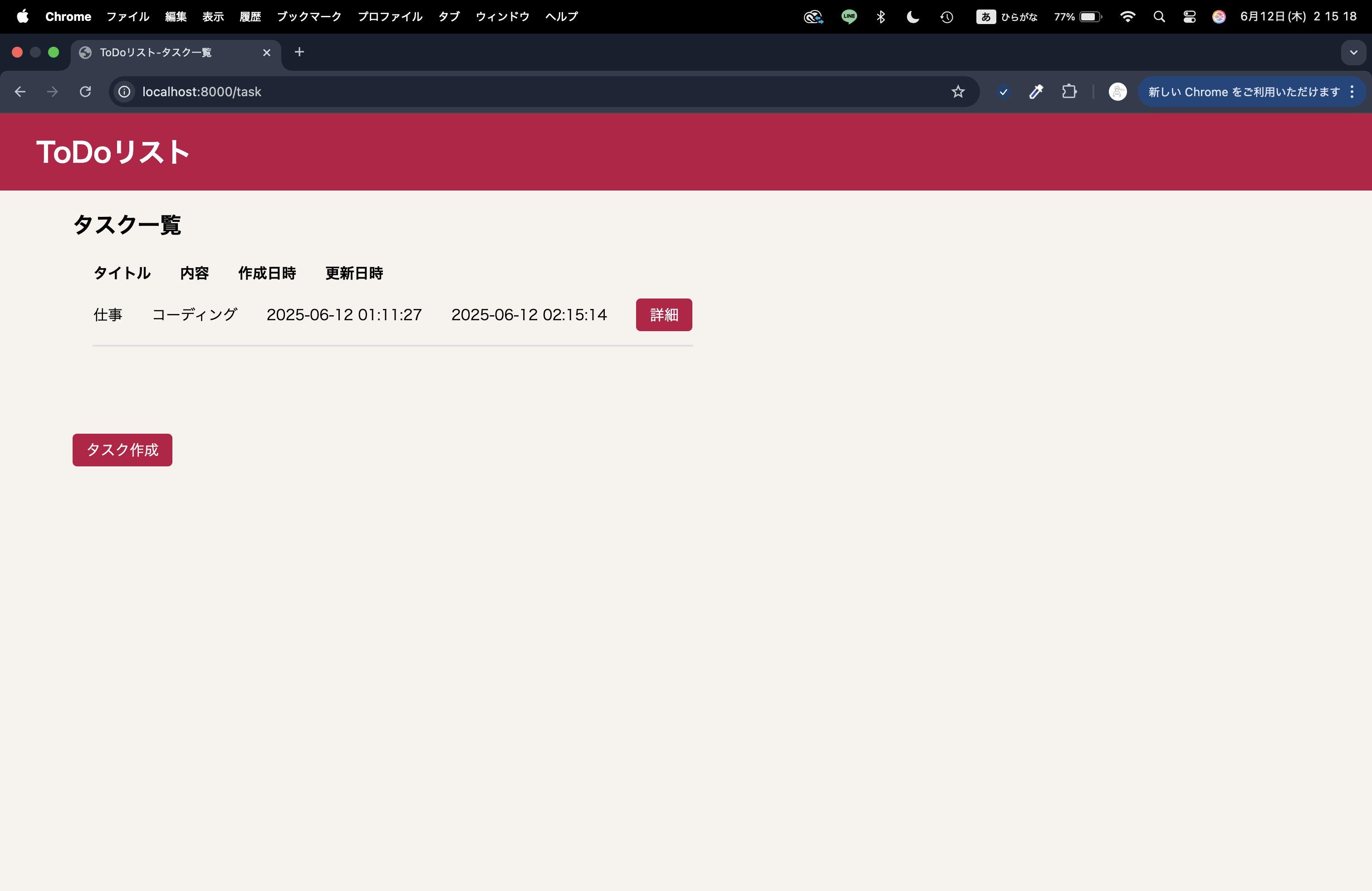1372x891 pixels.
Task: Click the 内容 column header
Action: pyautogui.click(x=194, y=273)
